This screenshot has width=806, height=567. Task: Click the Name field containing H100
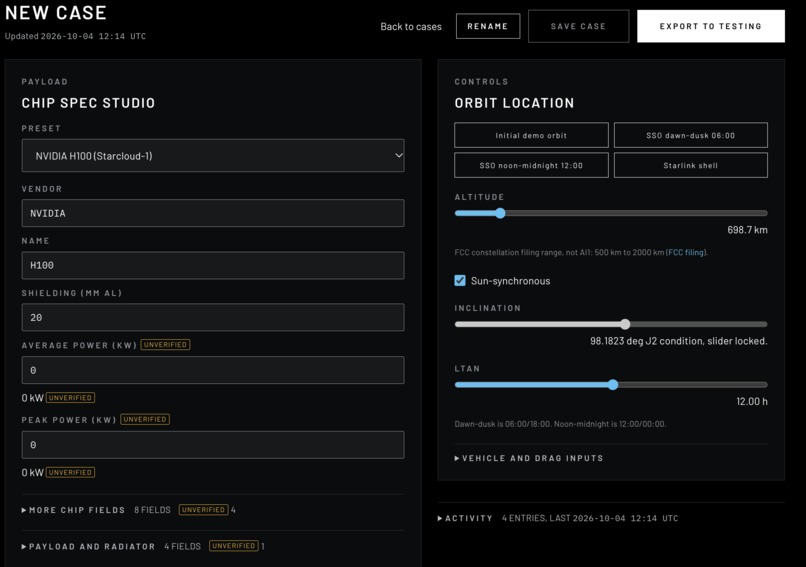tap(213, 265)
